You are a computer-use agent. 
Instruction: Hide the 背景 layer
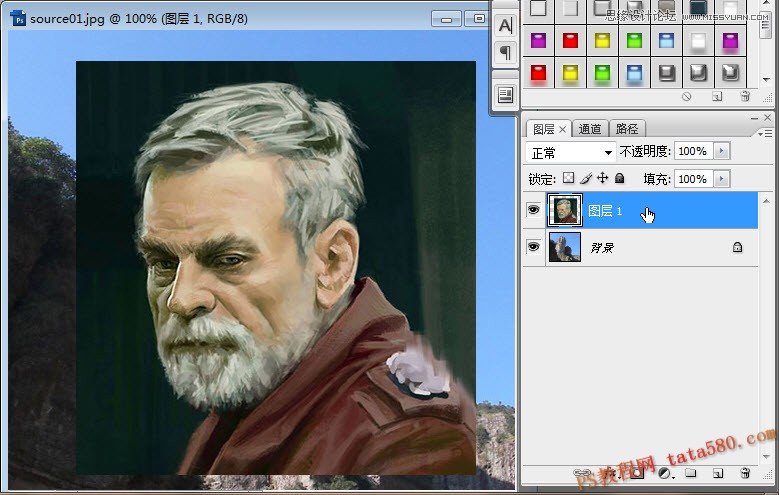(x=534, y=247)
